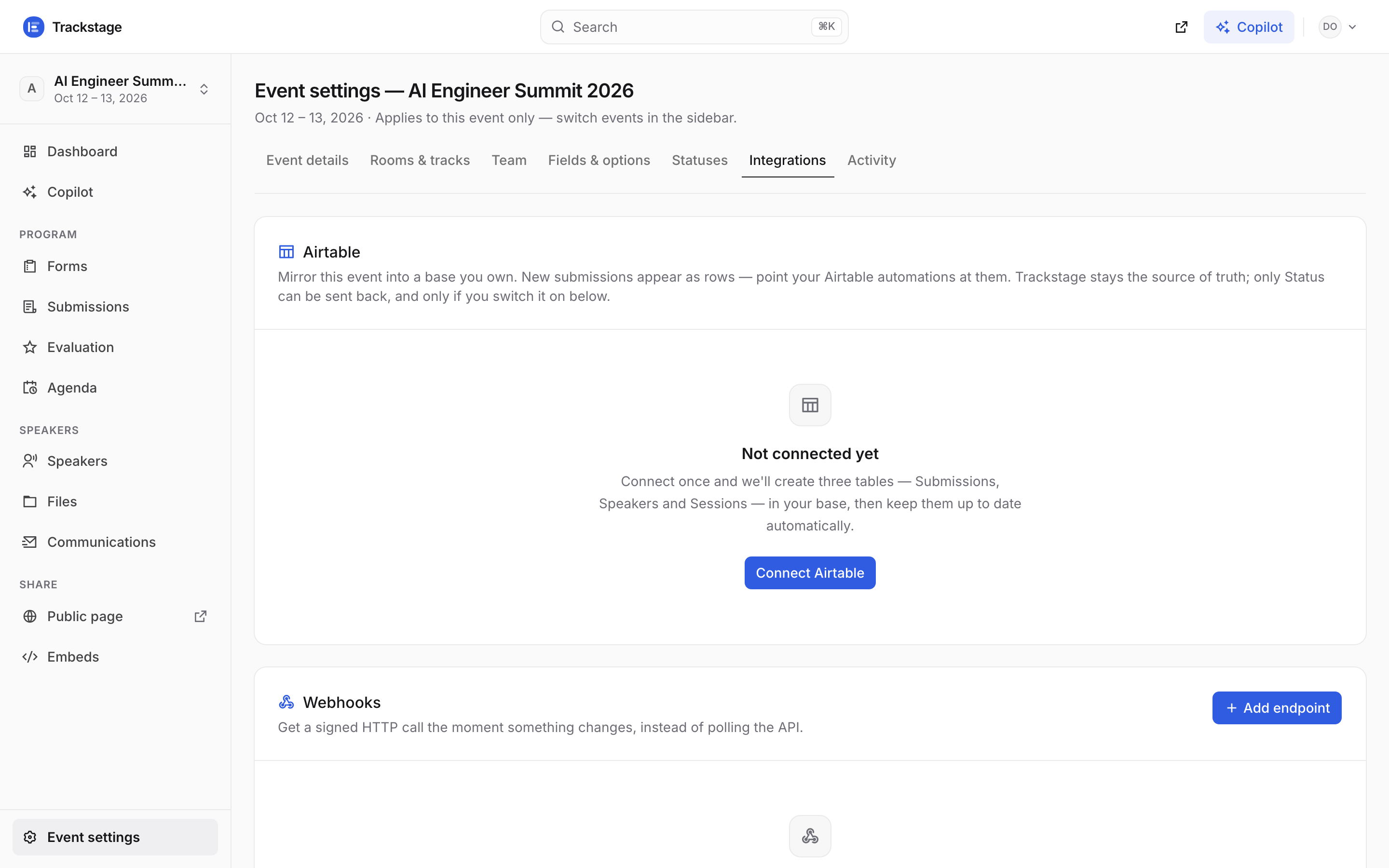Screen dimensions: 1389x868
Task: Open the external link icon in header
Action: pos(1181,27)
